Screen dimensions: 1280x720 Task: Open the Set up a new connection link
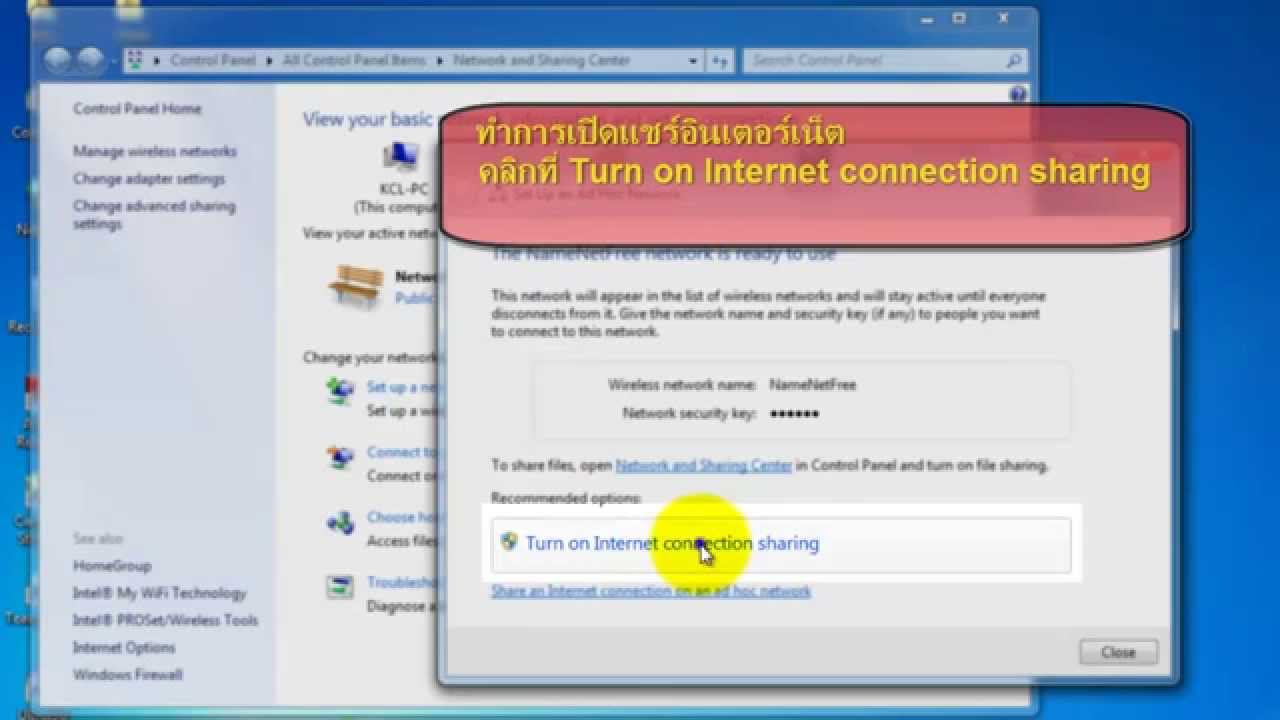(x=402, y=387)
